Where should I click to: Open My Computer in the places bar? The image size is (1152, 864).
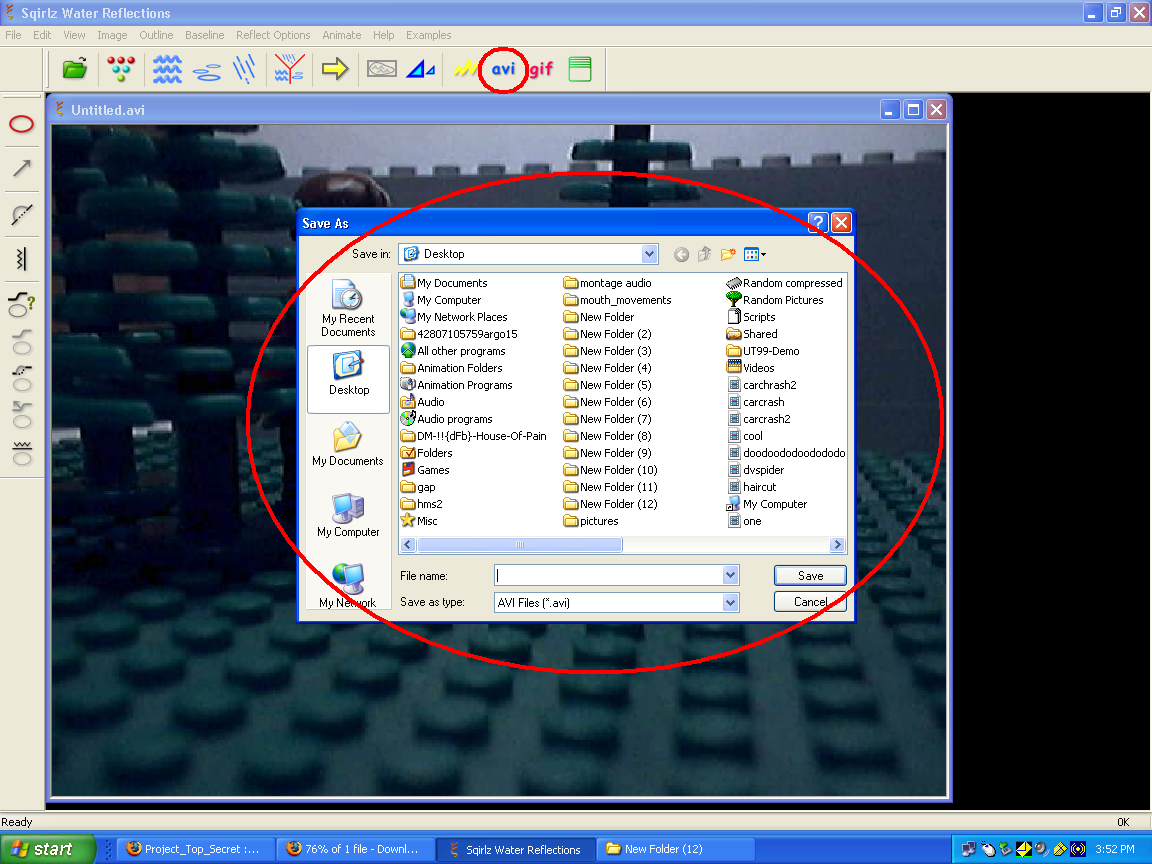pos(348,515)
